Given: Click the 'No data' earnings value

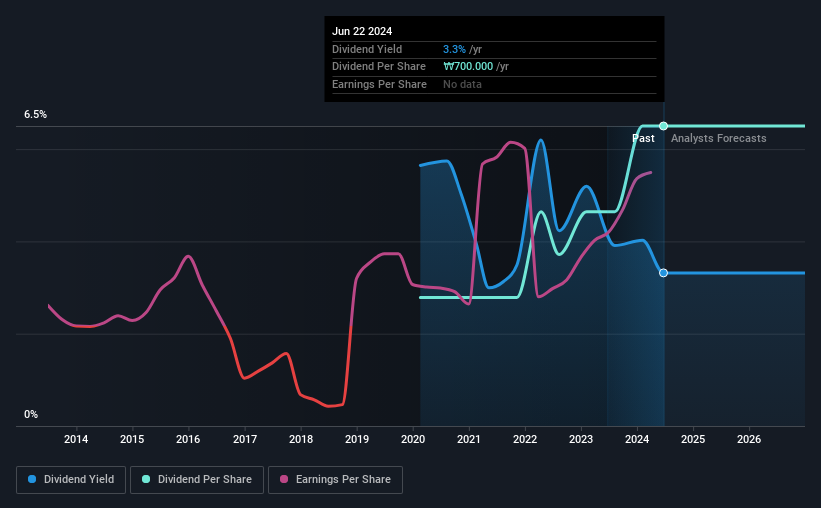Looking at the screenshot, I should pos(462,84).
